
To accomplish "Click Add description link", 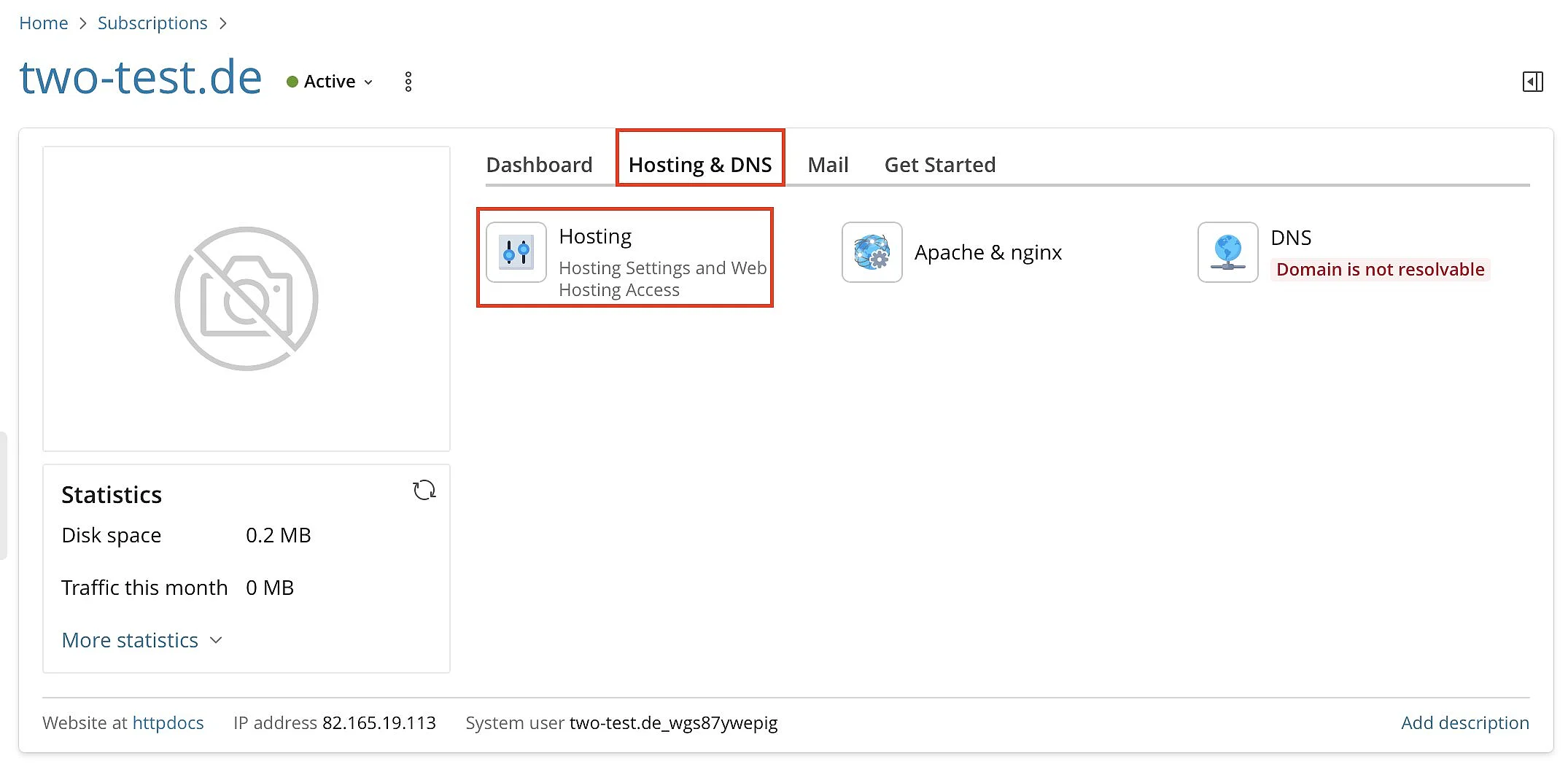I will tap(1465, 722).
